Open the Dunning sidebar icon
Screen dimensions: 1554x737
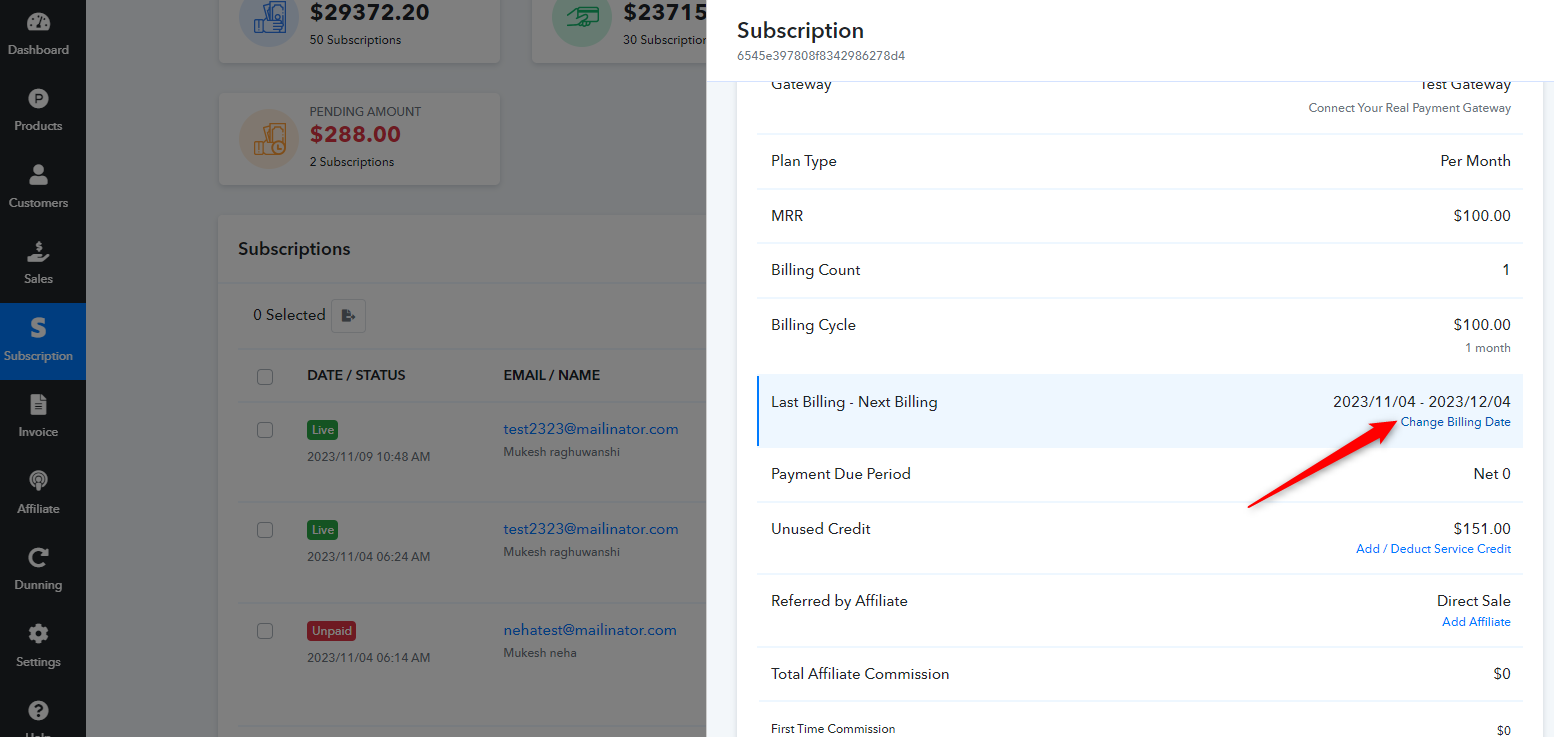point(38,558)
